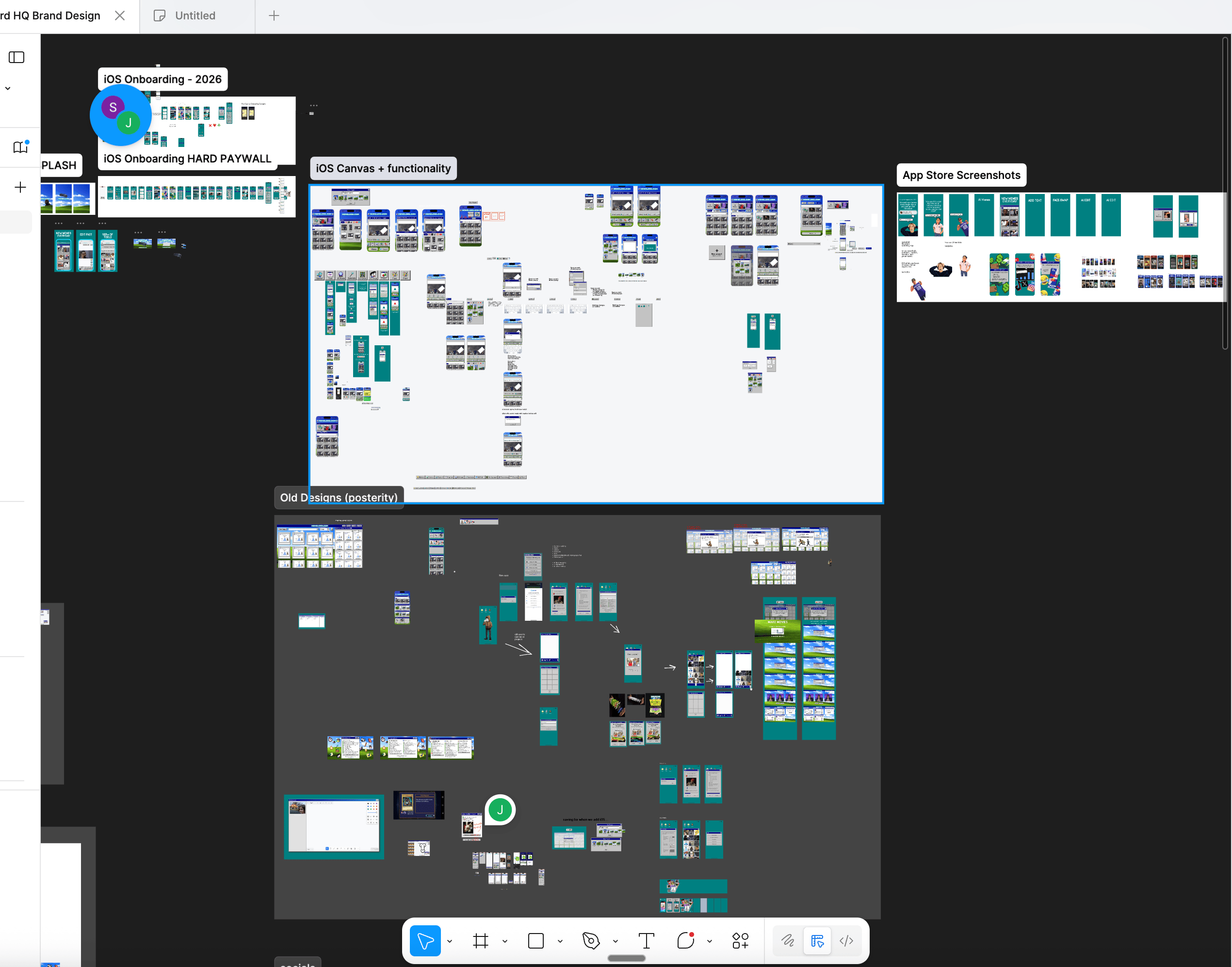Switch to the Untitled tab
The width and height of the screenshot is (1232, 967).
point(195,16)
